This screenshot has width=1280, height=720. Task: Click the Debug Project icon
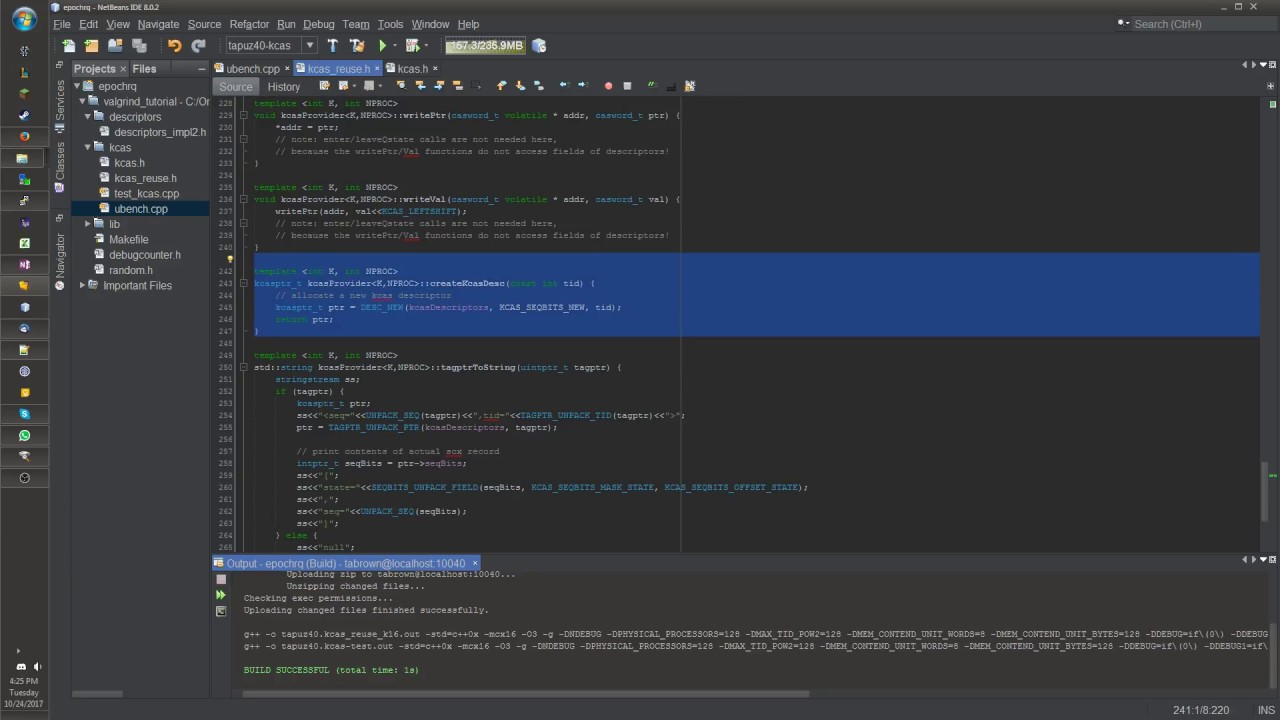pyautogui.click(x=412, y=46)
